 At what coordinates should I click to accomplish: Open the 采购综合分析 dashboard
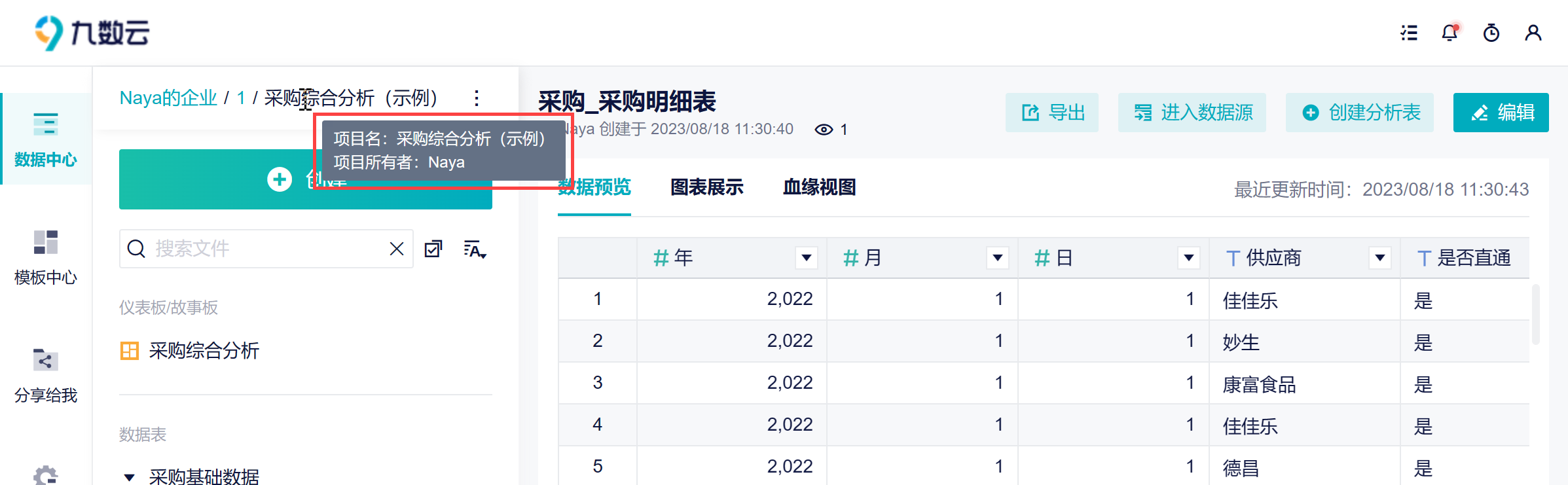204,351
